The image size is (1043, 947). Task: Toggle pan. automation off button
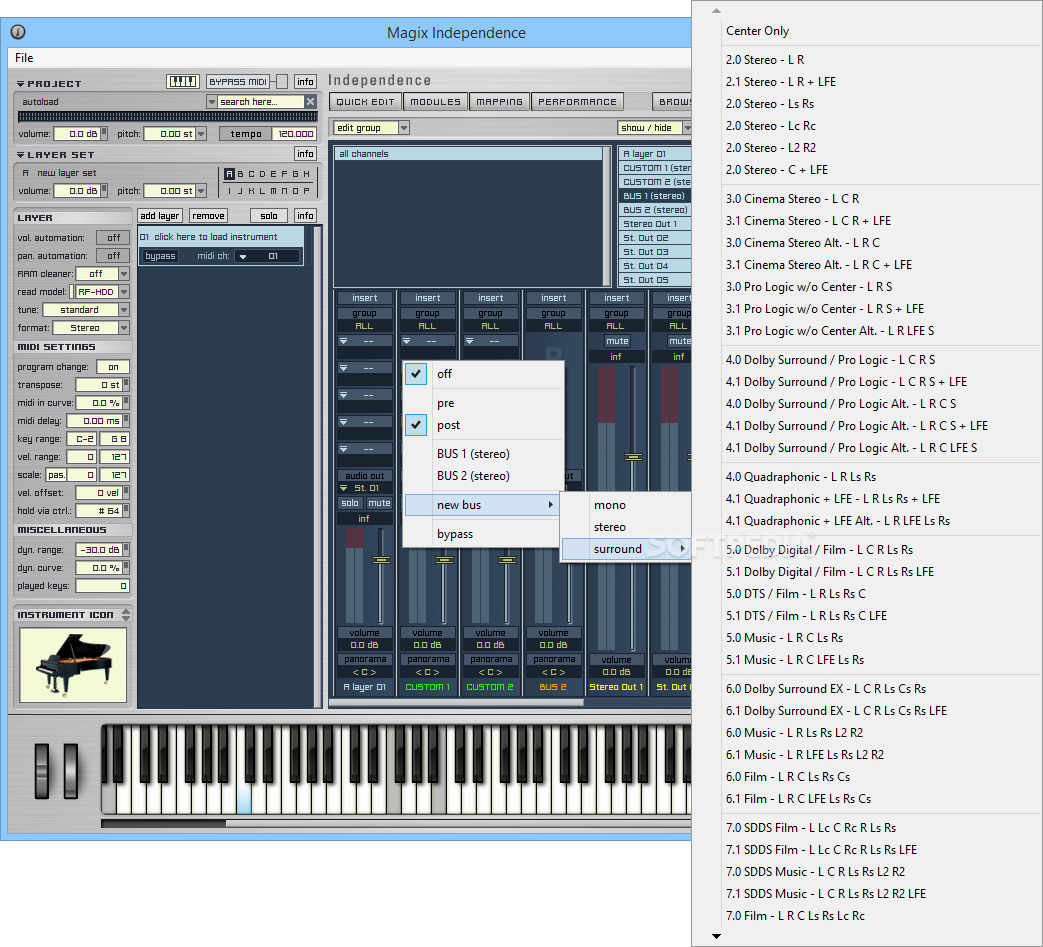pyautogui.click(x=113, y=255)
